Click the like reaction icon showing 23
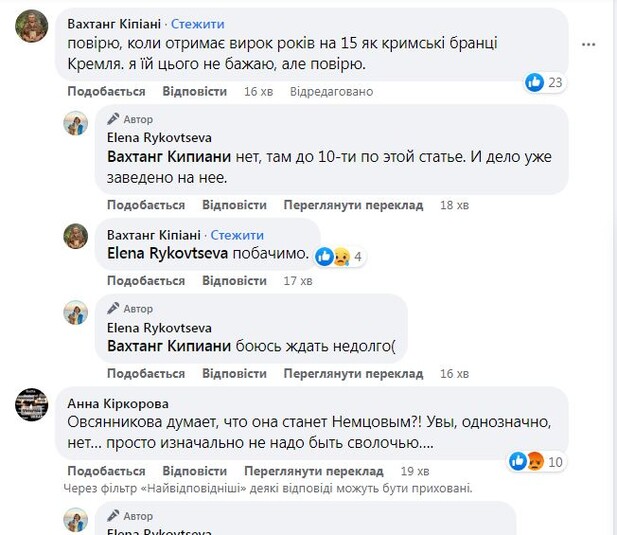This screenshot has width=617, height=535. point(535,83)
